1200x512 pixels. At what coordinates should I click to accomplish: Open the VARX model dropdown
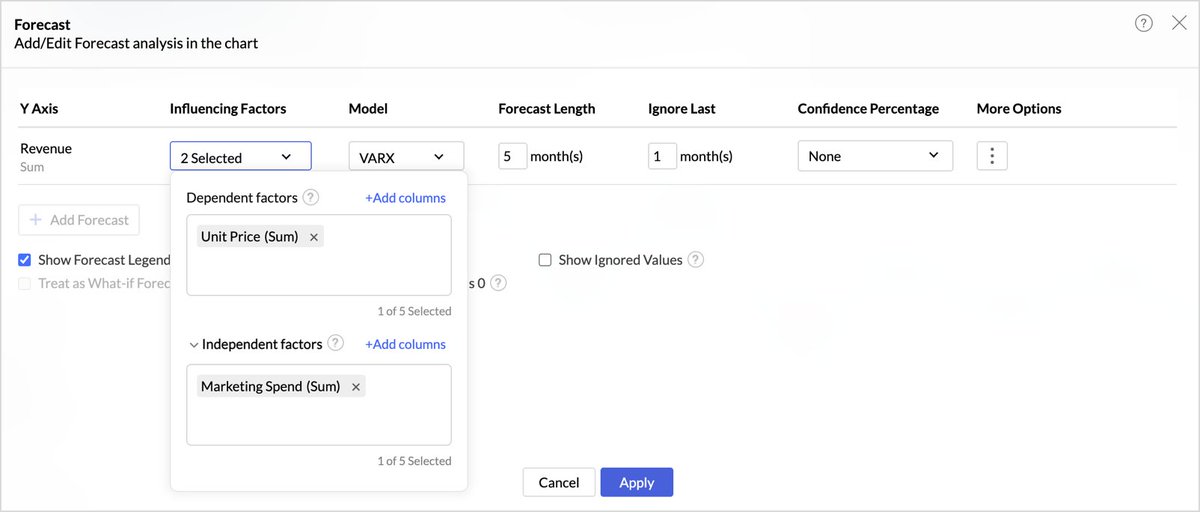[x=406, y=156]
